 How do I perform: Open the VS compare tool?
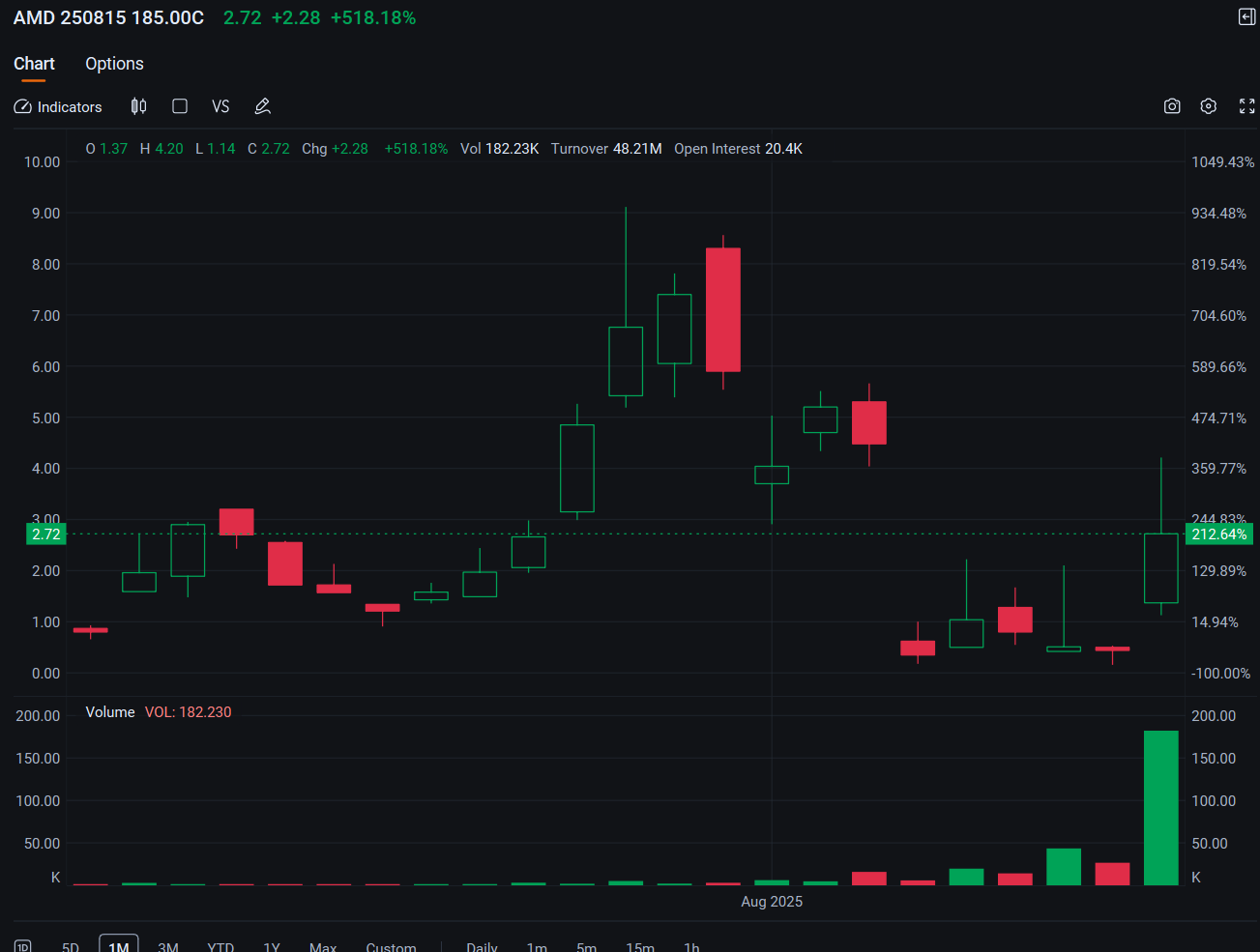(x=220, y=106)
